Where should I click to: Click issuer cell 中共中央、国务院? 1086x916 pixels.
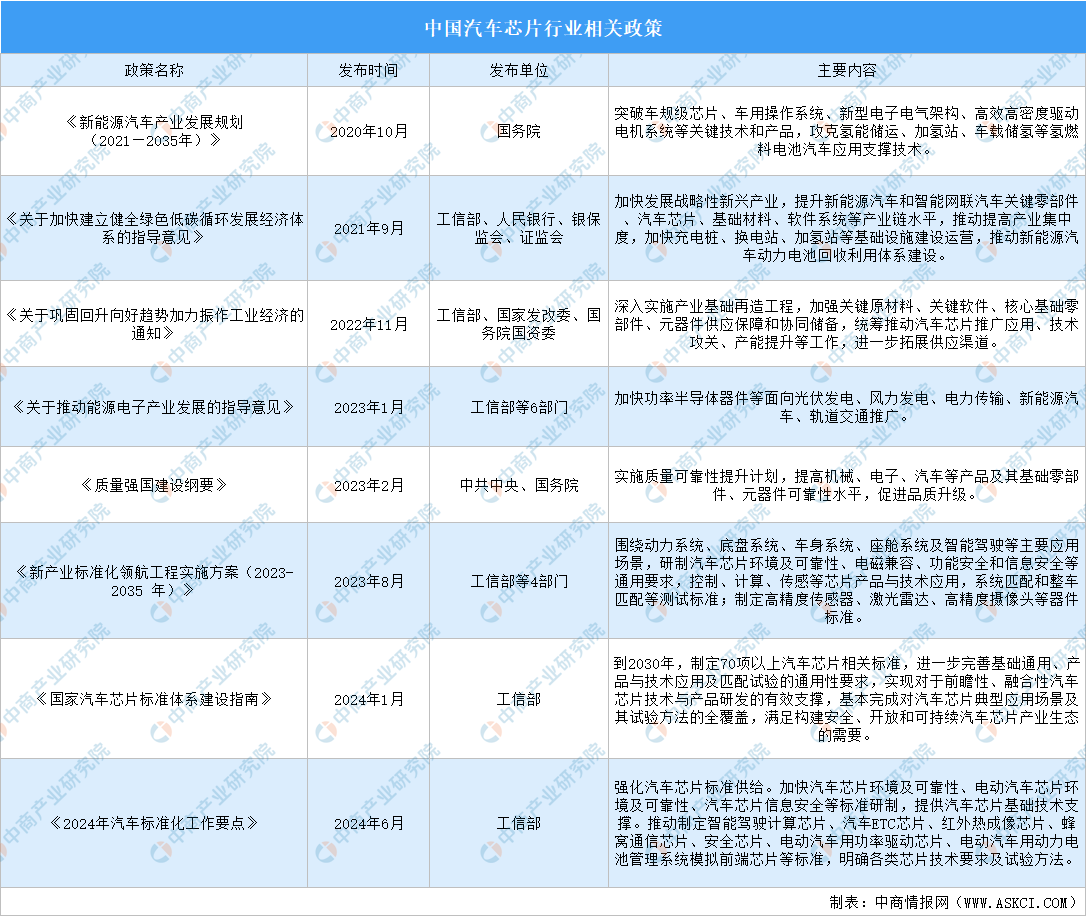pyautogui.click(x=519, y=485)
